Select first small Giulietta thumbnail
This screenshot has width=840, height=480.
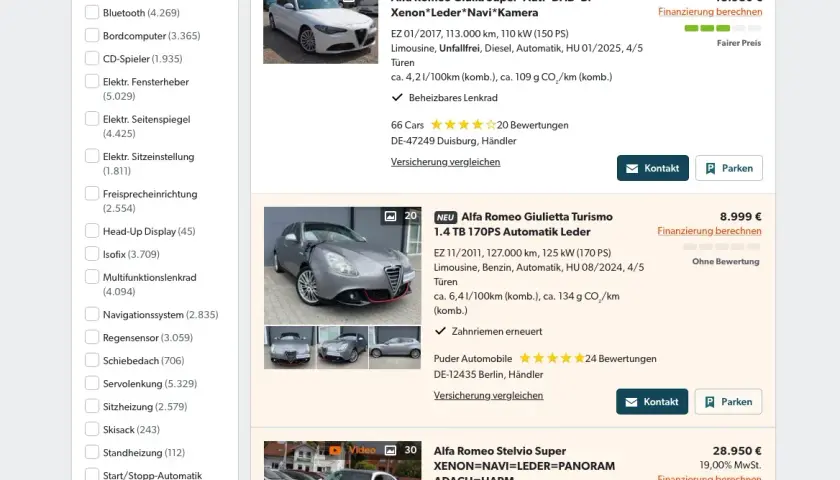289,348
